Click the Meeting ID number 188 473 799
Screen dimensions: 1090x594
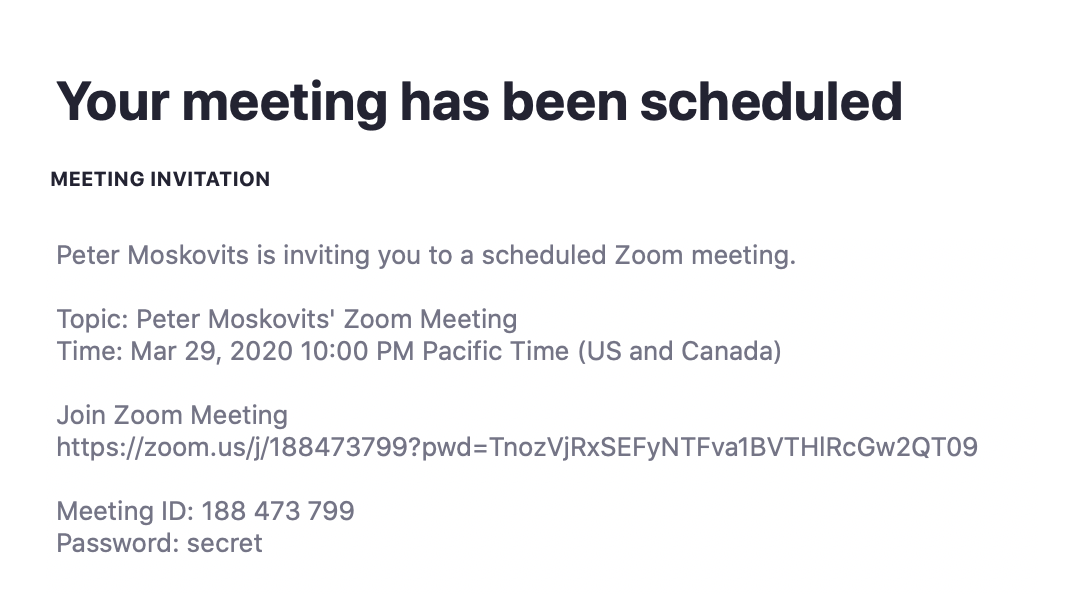pyautogui.click(x=278, y=511)
